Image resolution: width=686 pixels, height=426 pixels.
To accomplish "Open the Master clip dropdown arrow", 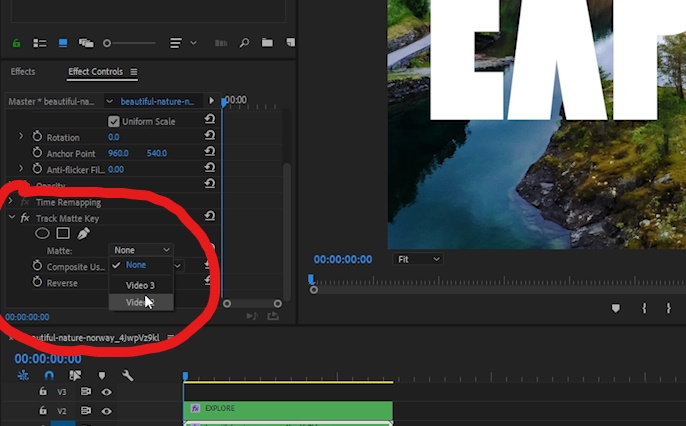I will [x=109, y=101].
